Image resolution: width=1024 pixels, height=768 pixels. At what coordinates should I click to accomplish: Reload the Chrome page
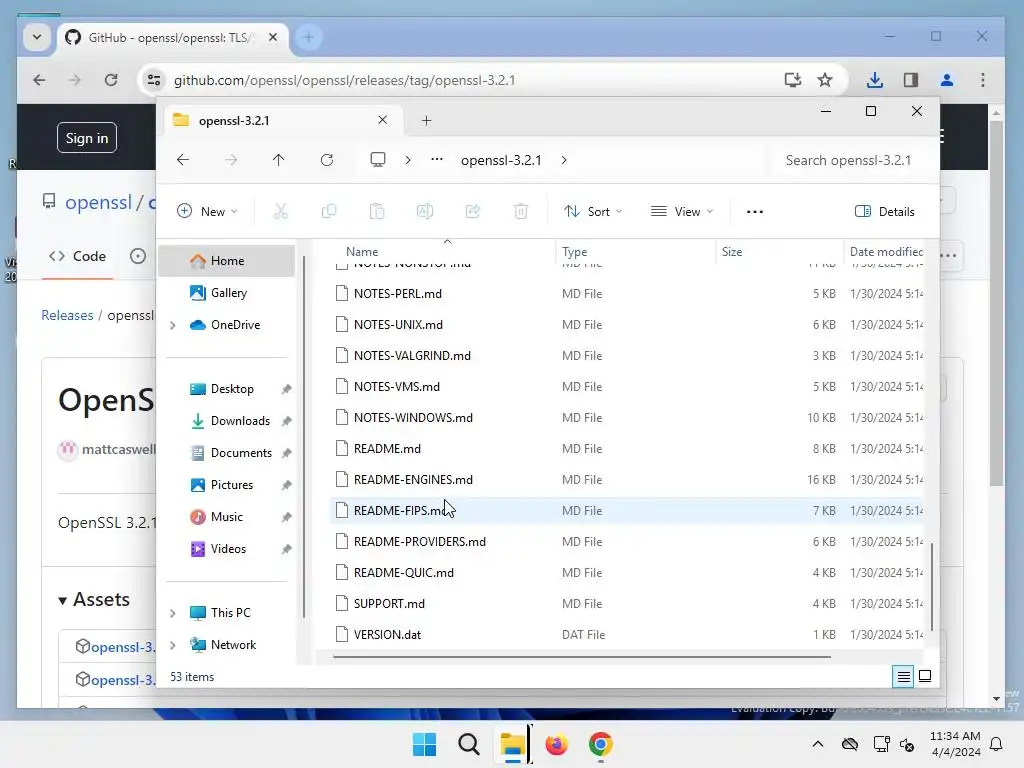click(111, 80)
